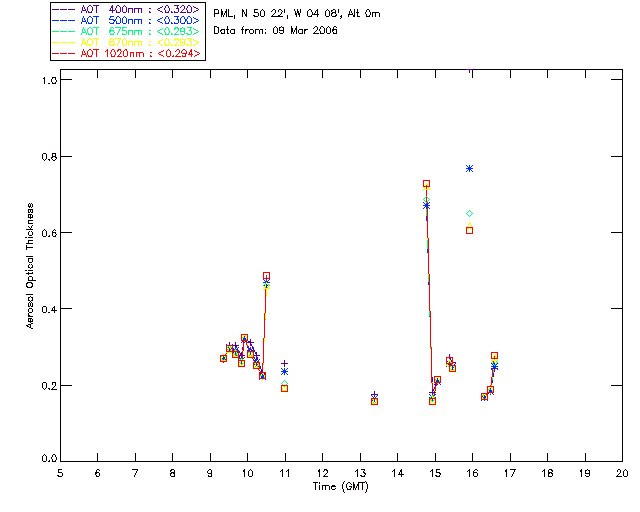Click the red square peak near 0.73
Viewport: 640px width, 512px height.
[427, 184]
